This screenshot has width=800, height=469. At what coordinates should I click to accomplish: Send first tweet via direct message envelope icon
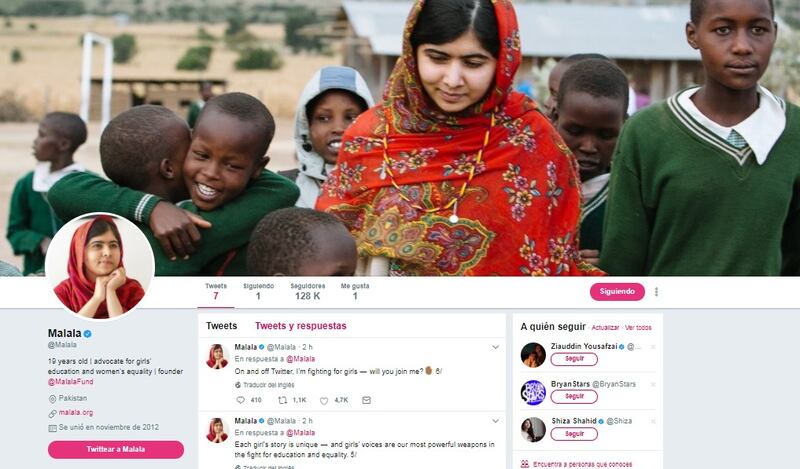click(x=366, y=400)
